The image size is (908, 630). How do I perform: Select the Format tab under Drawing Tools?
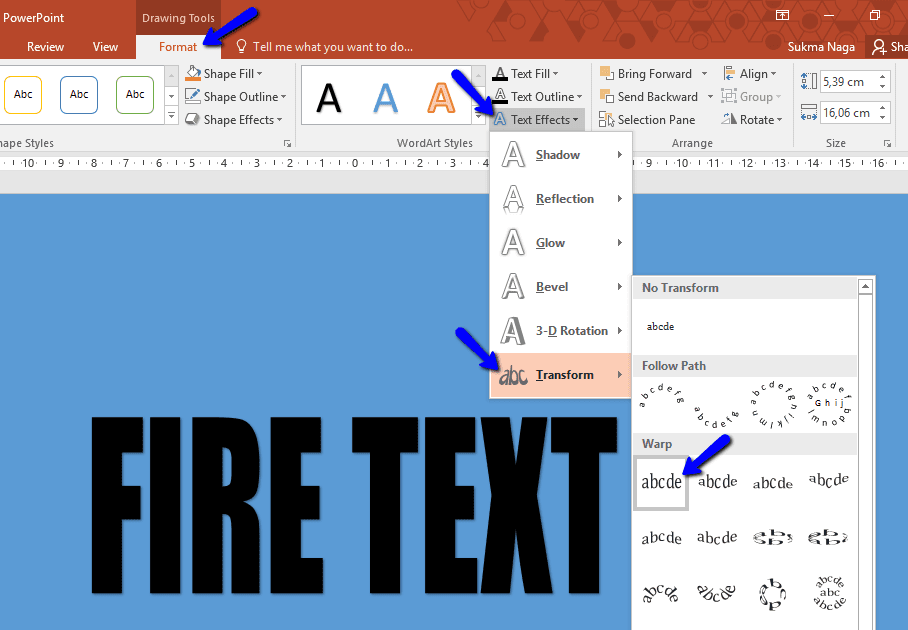point(177,46)
